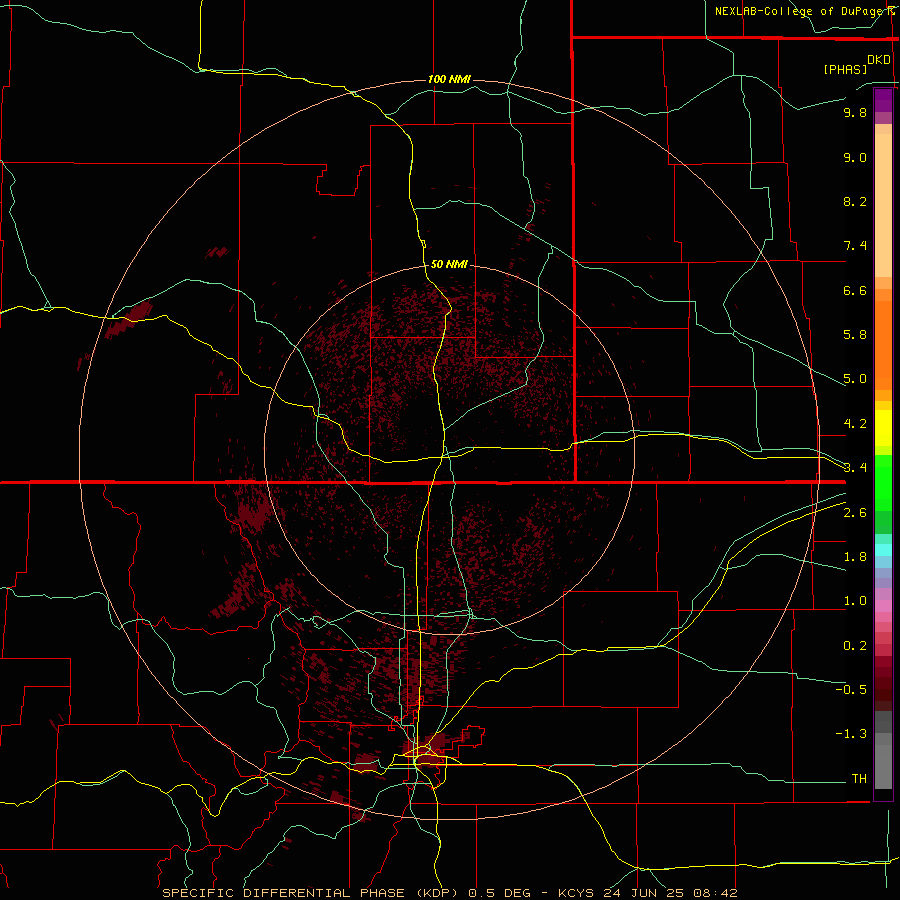900x900 pixels.
Task: Click the 4.2 scale value
Action: pos(855,424)
